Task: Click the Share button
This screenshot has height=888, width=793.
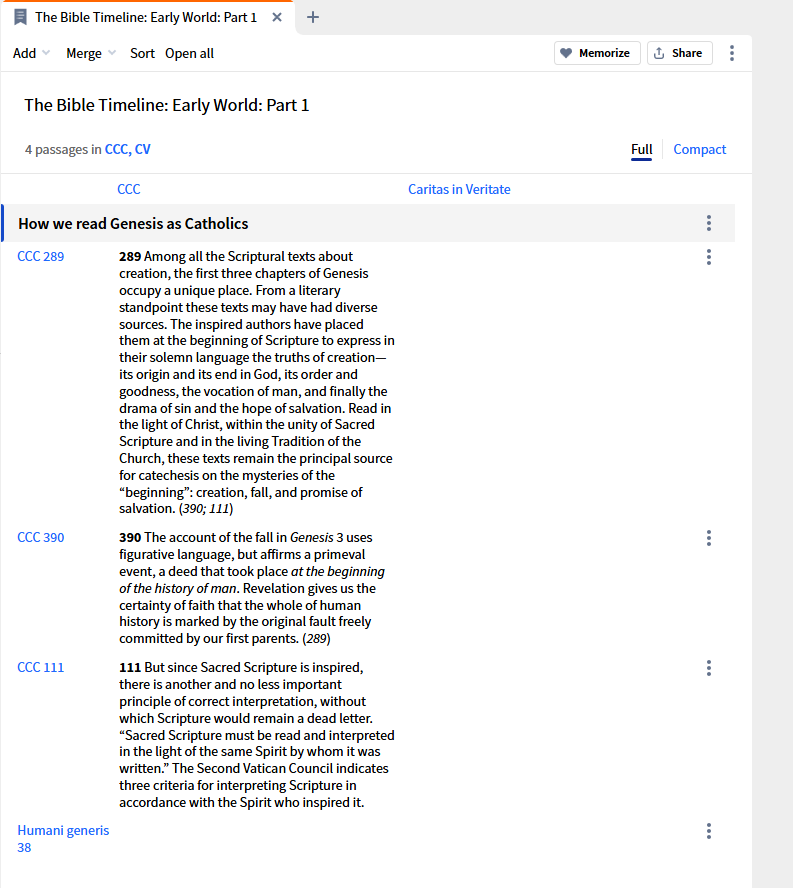Action: point(679,53)
